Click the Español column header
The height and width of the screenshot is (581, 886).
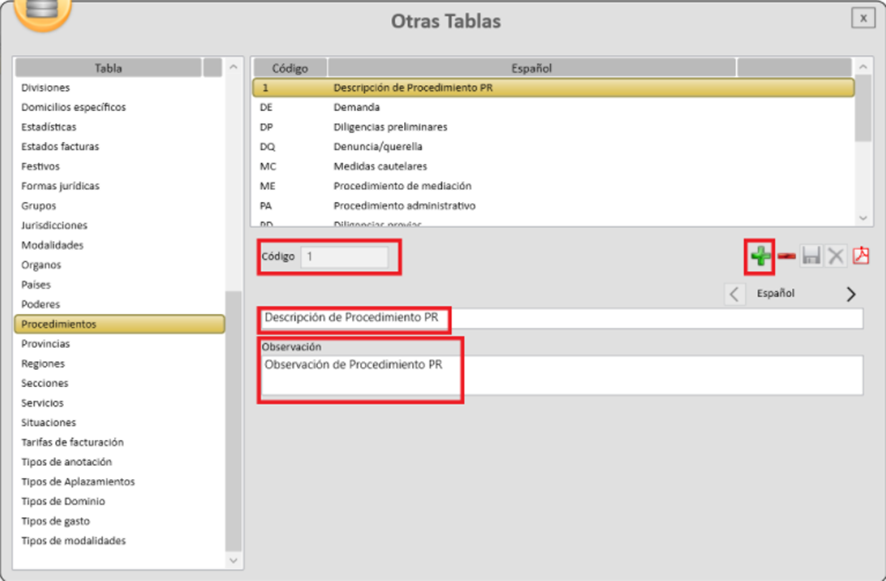[532, 68]
